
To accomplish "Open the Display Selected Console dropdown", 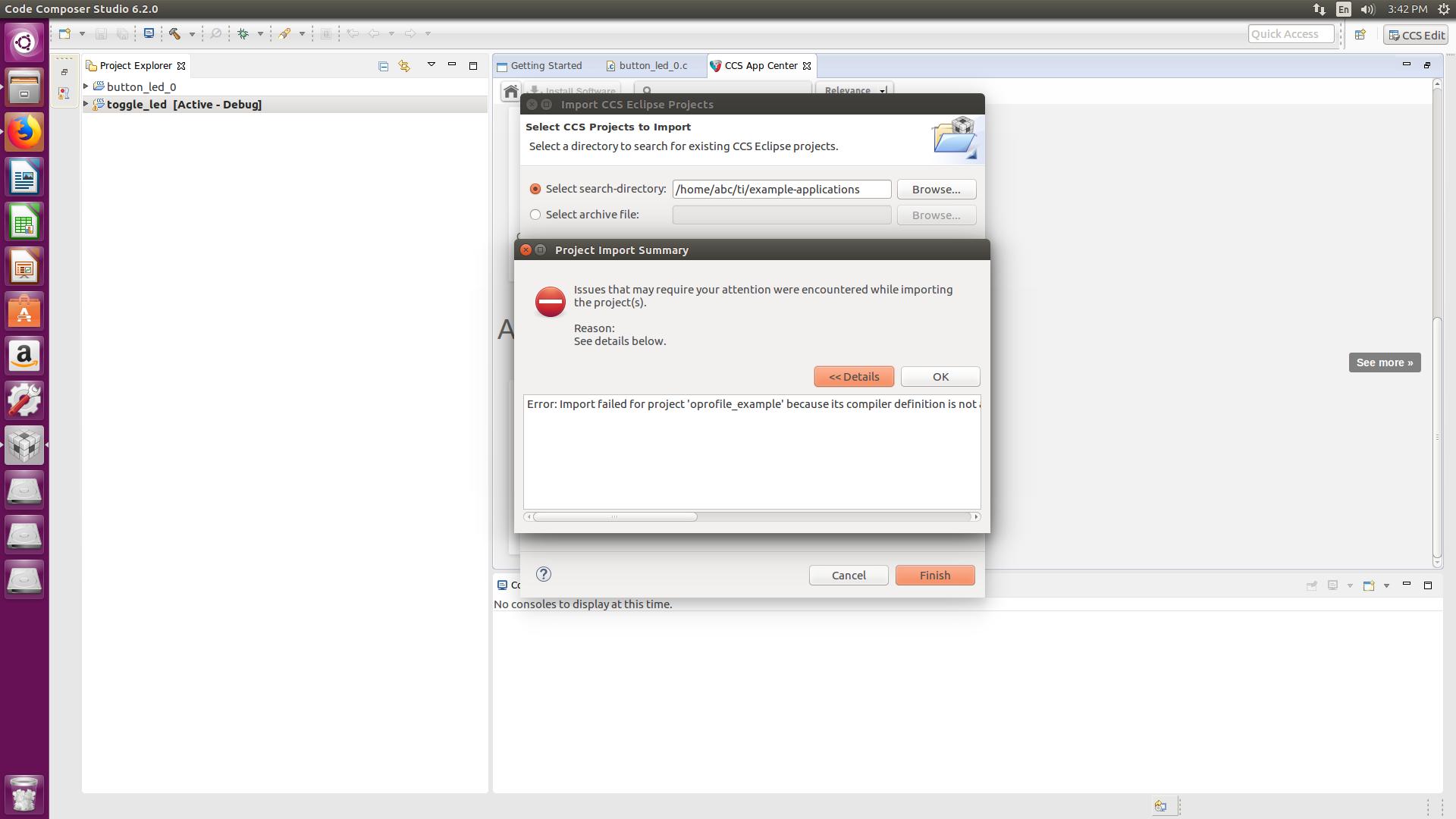I will [1349, 585].
